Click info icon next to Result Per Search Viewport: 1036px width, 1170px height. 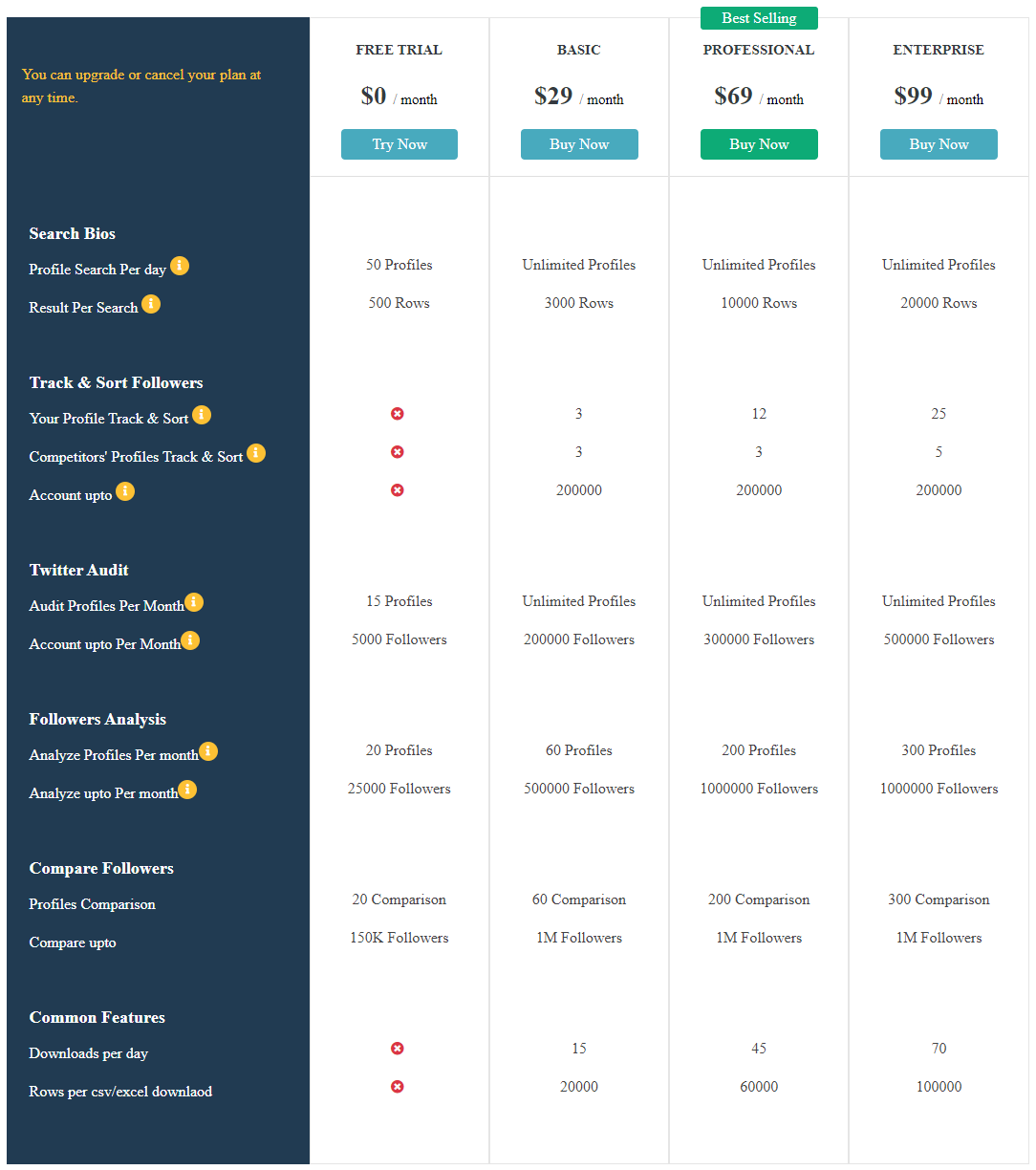click(x=151, y=304)
